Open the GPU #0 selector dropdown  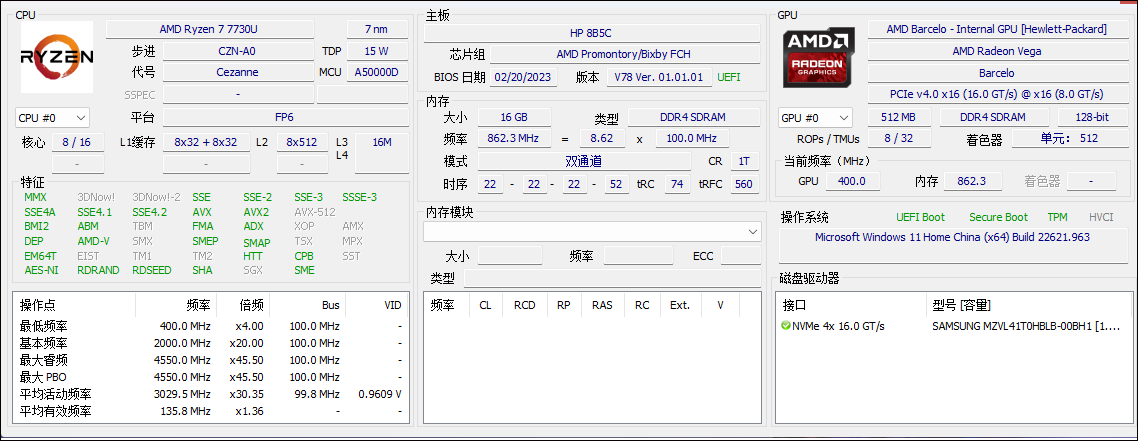[816, 118]
